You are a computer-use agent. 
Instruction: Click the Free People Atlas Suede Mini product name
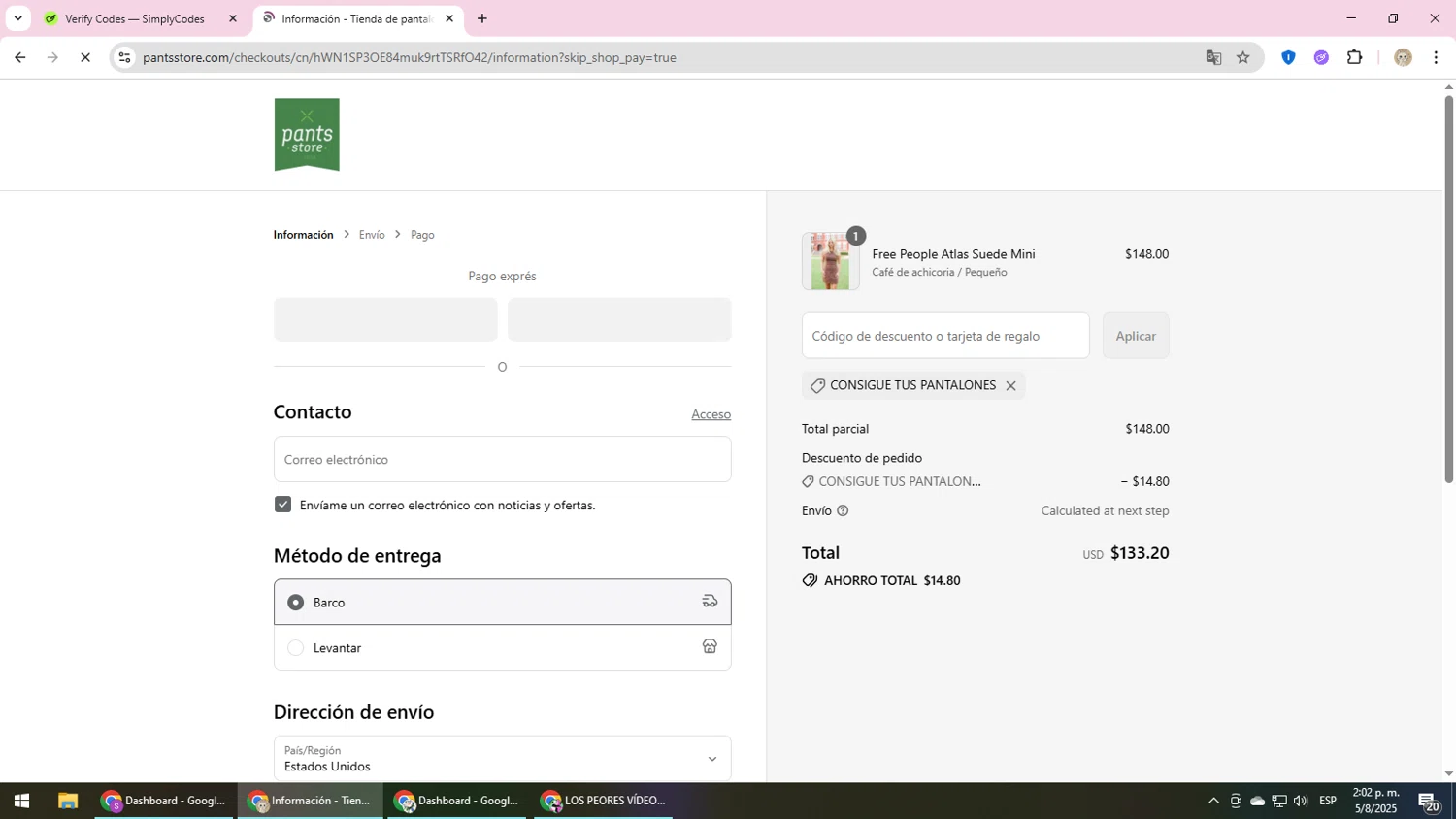point(953,254)
